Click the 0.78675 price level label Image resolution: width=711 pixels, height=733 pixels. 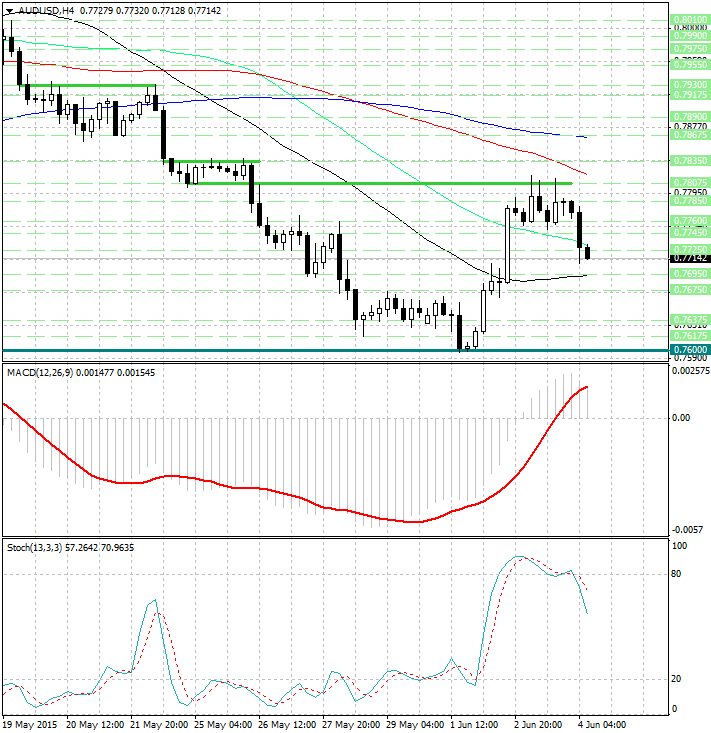tap(690, 135)
